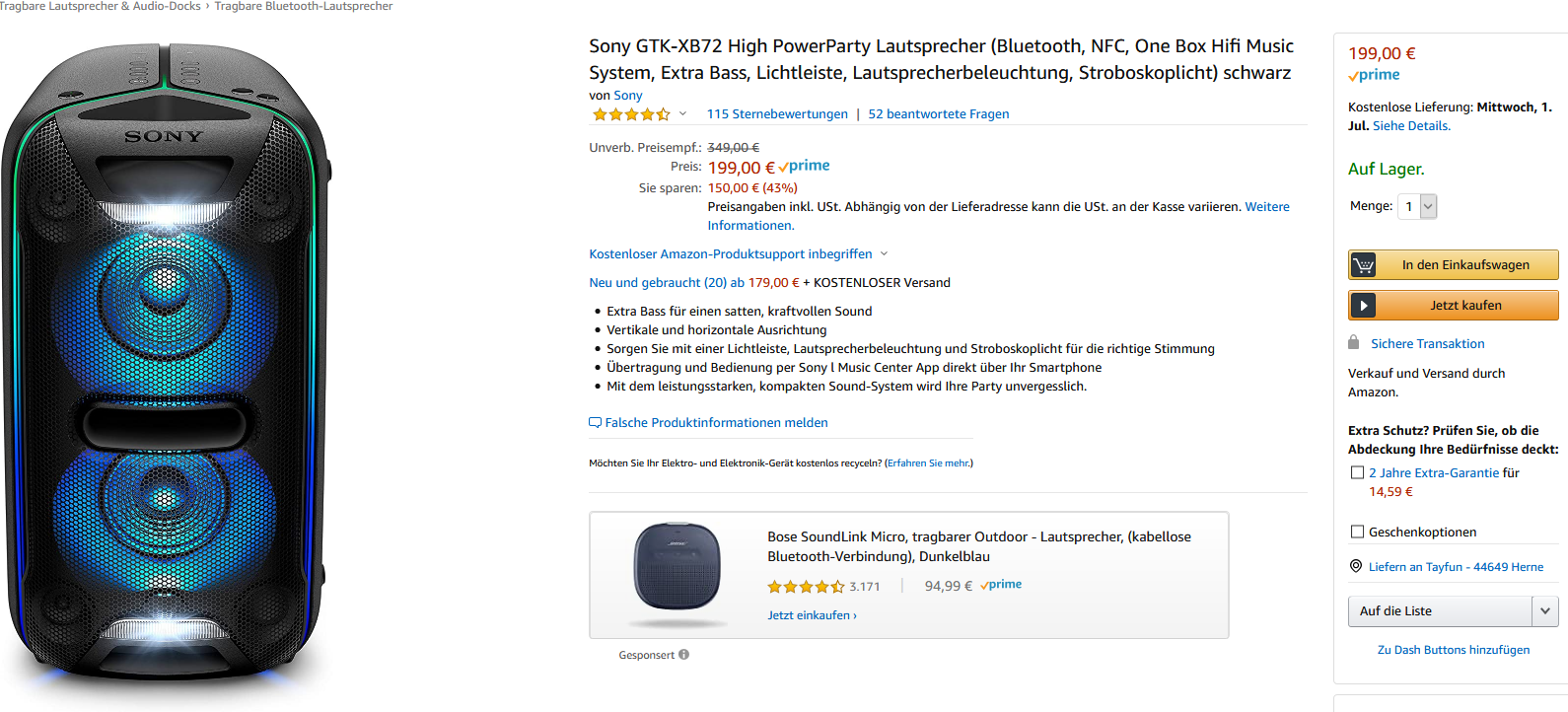Open Tragbare Lautsprecher & Audio-Docks breadcrumb

point(100,6)
